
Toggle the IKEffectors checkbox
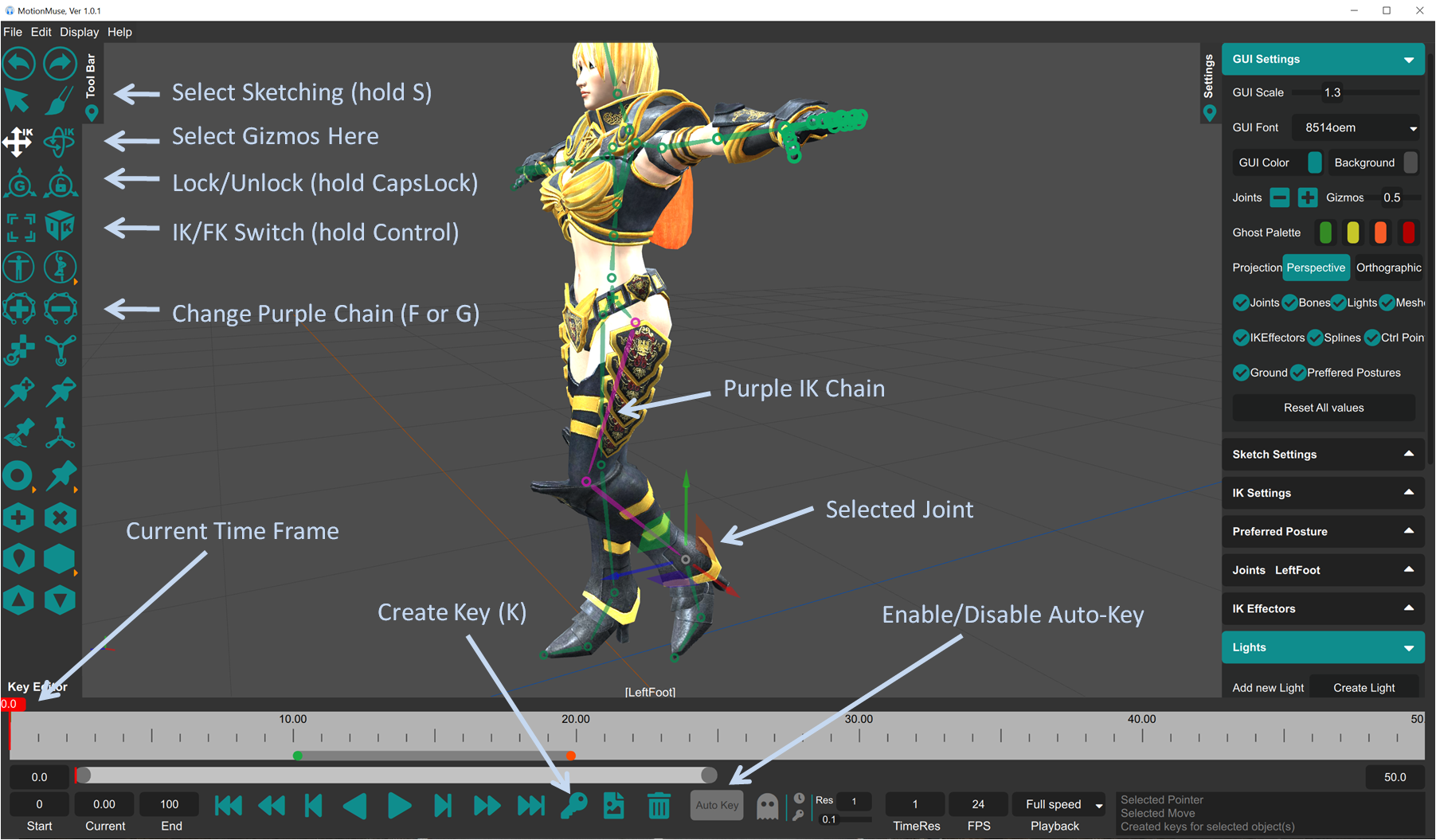1241,338
